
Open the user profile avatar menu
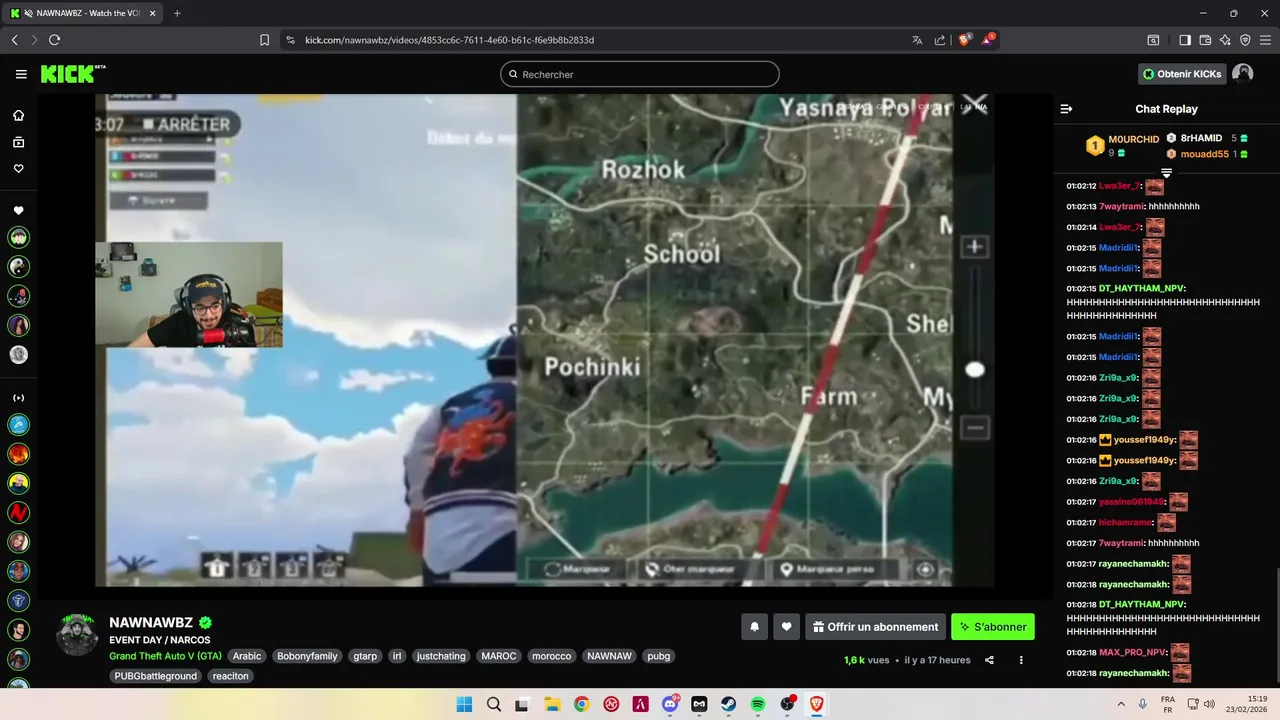(x=1243, y=74)
